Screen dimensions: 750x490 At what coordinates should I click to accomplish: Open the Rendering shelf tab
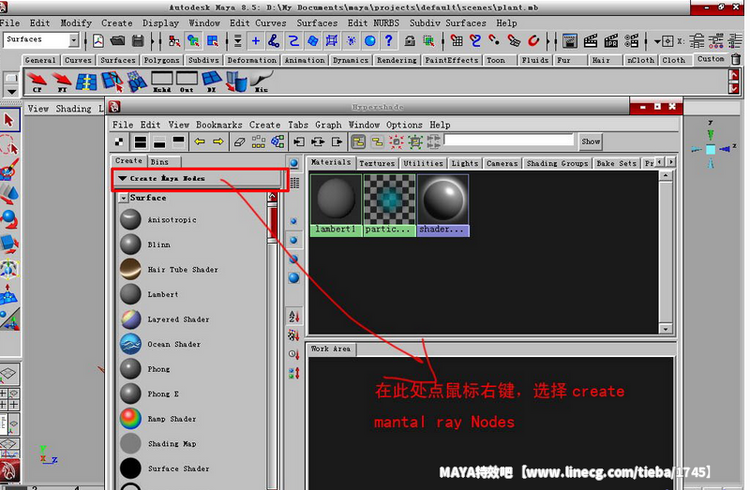click(x=397, y=60)
